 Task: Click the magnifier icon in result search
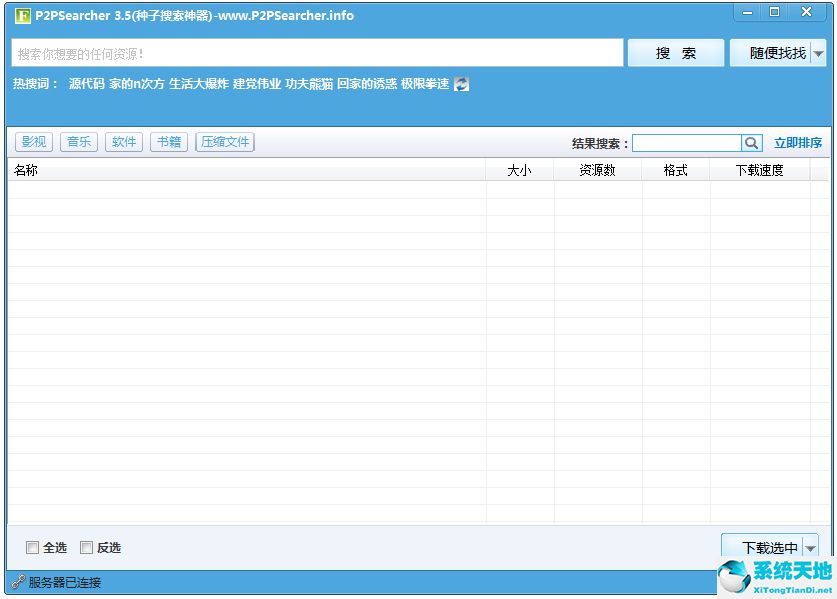(x=751, y=143)
